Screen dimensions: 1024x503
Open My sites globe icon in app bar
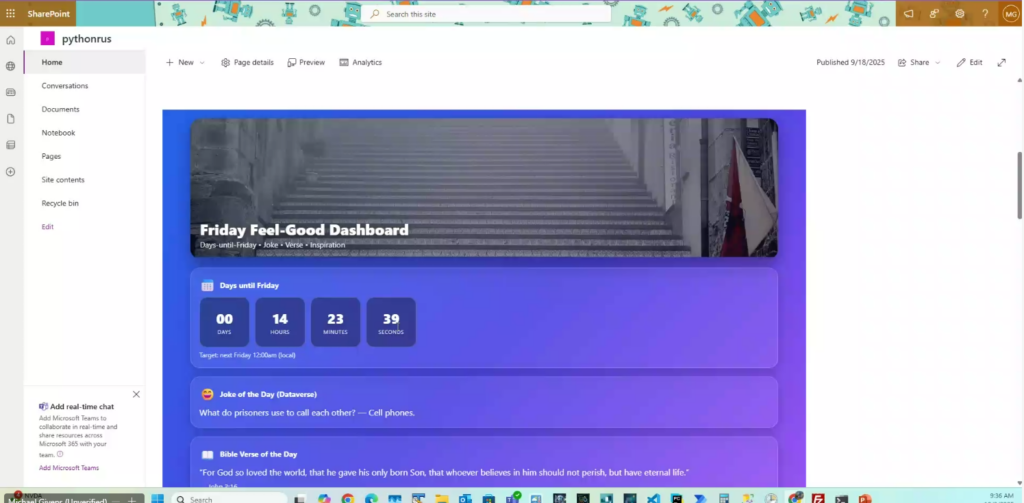[x=10, y=66]
